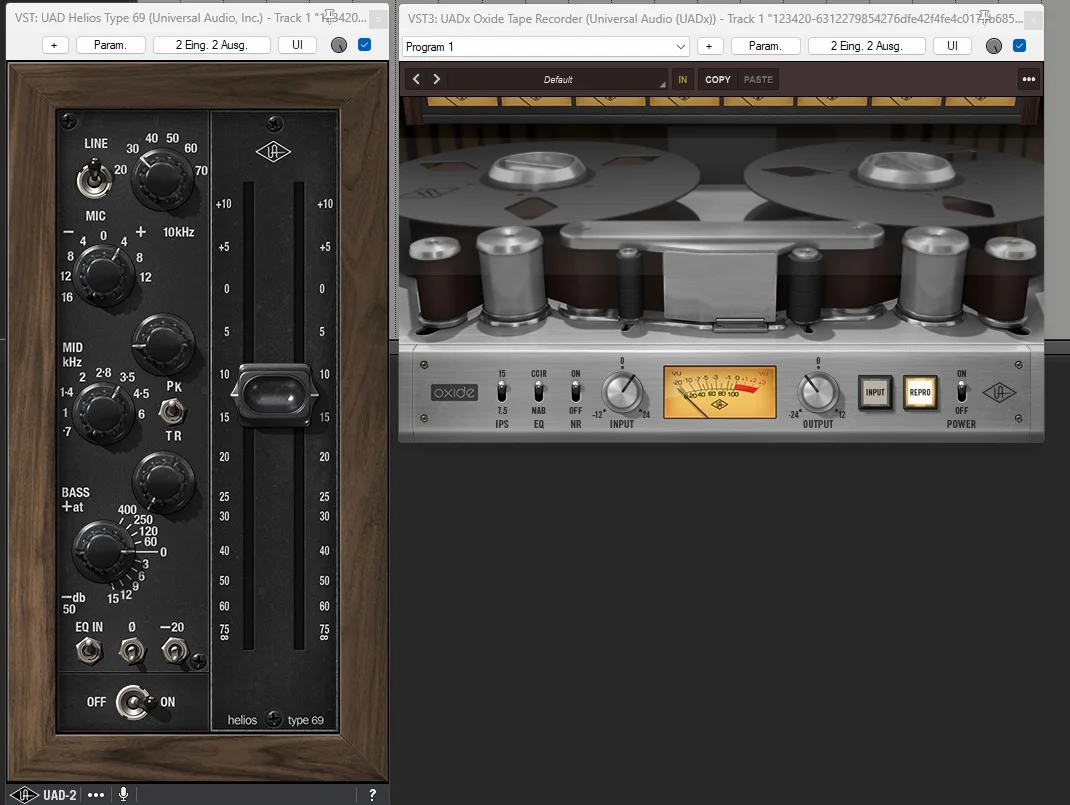Click the Oxide OUTPUT knob
This screenshot has width=1070, height=805.
[x=818, y=392]
